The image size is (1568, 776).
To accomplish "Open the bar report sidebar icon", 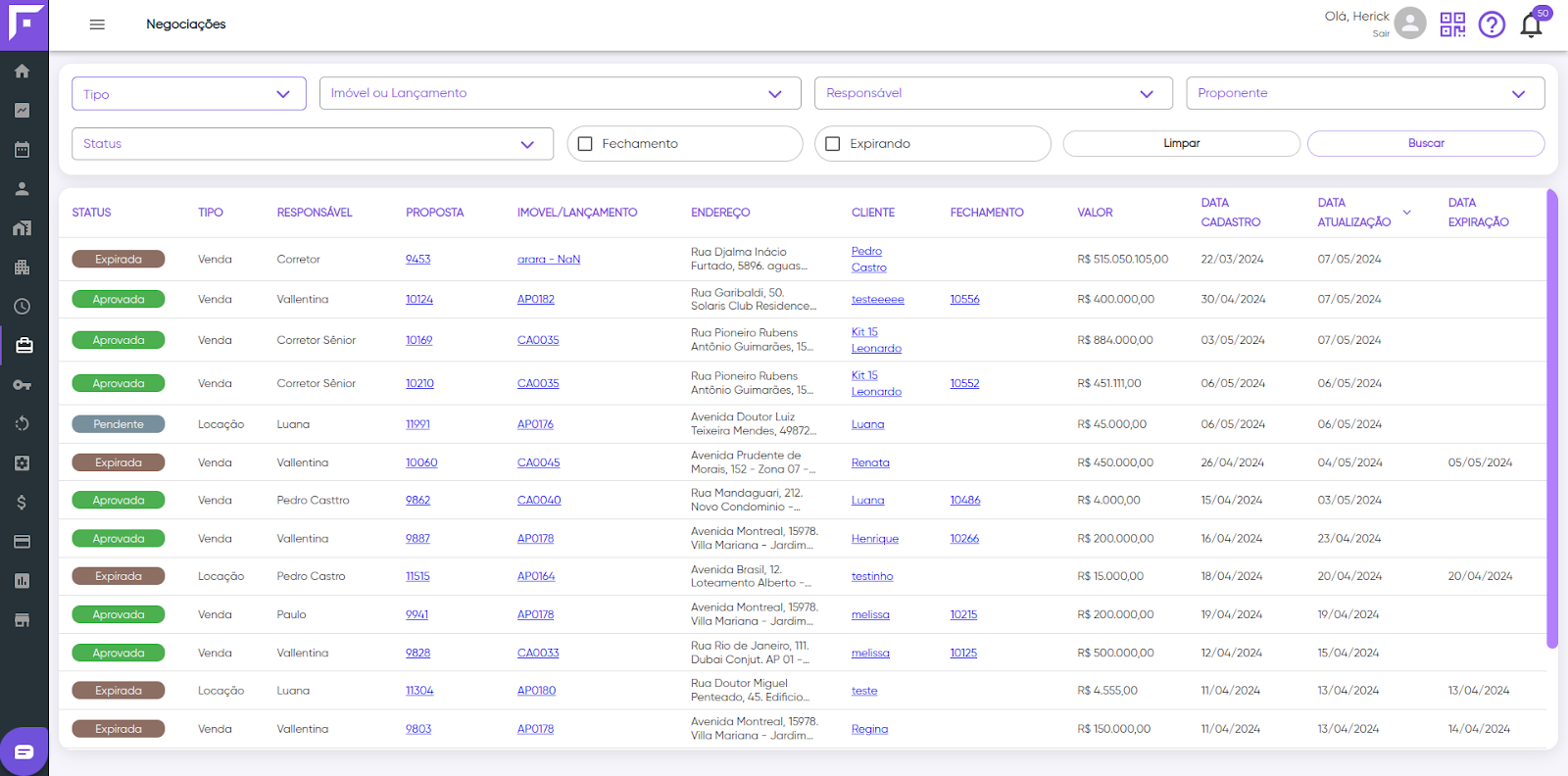I will (22, 580).
